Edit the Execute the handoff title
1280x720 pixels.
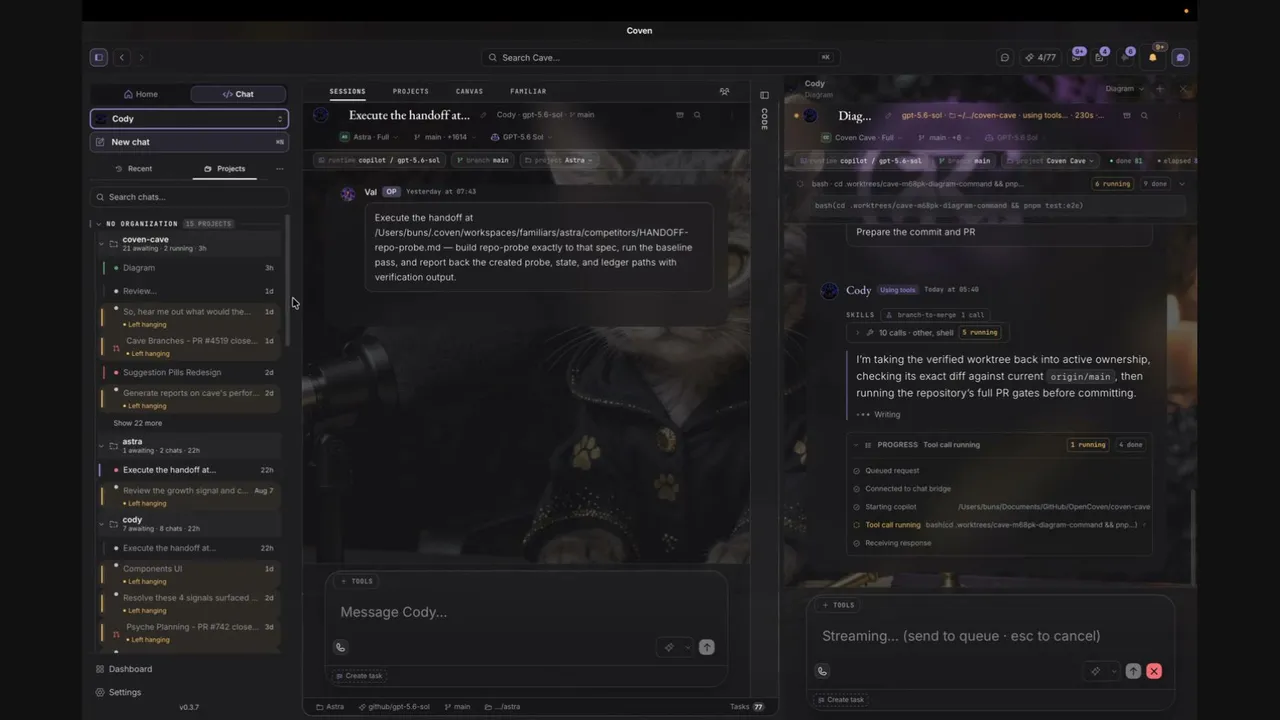[483, 115]
